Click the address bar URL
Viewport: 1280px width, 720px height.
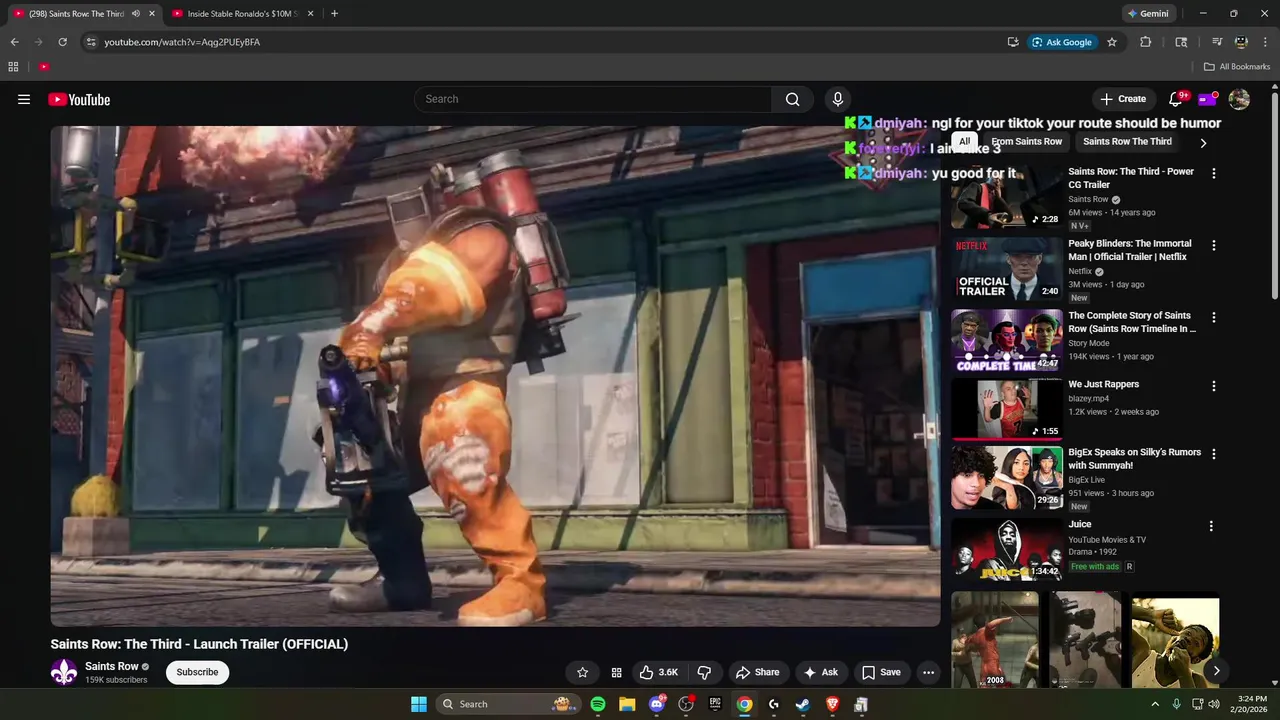click(182, 42)
